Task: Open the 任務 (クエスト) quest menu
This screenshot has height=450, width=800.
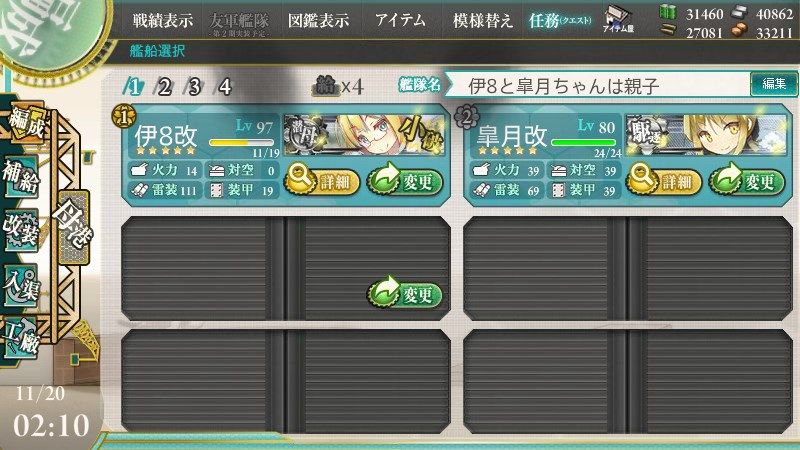Action: click(x=559, y=20)
